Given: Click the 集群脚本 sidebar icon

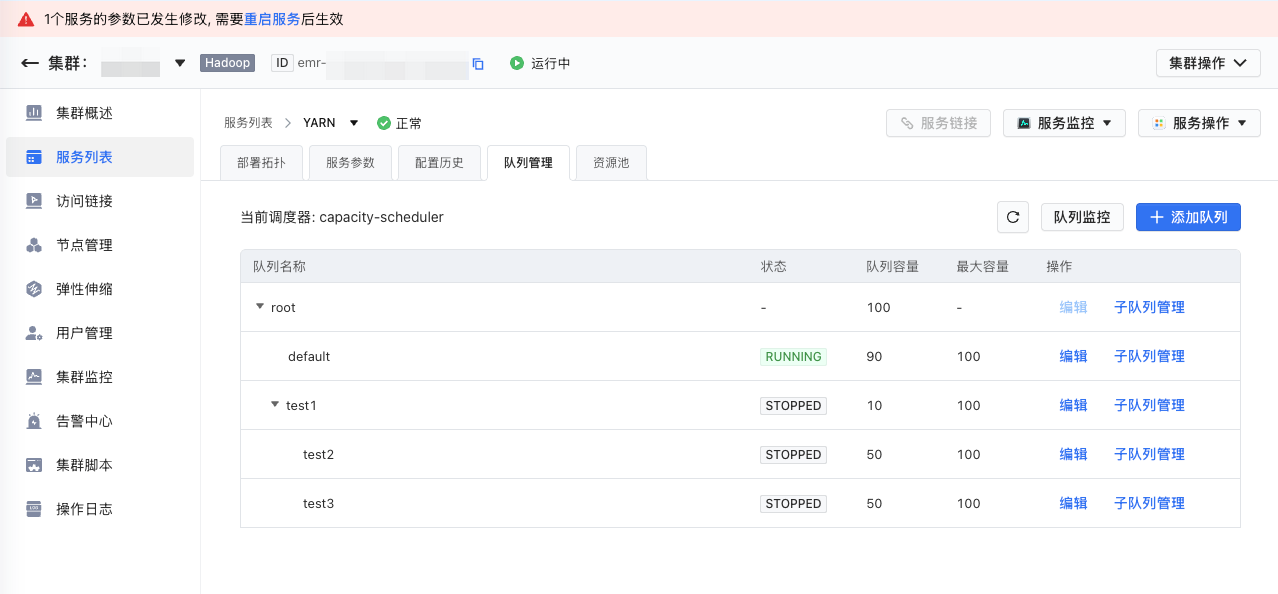Looking at the screenshot, I should click(34, 465).
